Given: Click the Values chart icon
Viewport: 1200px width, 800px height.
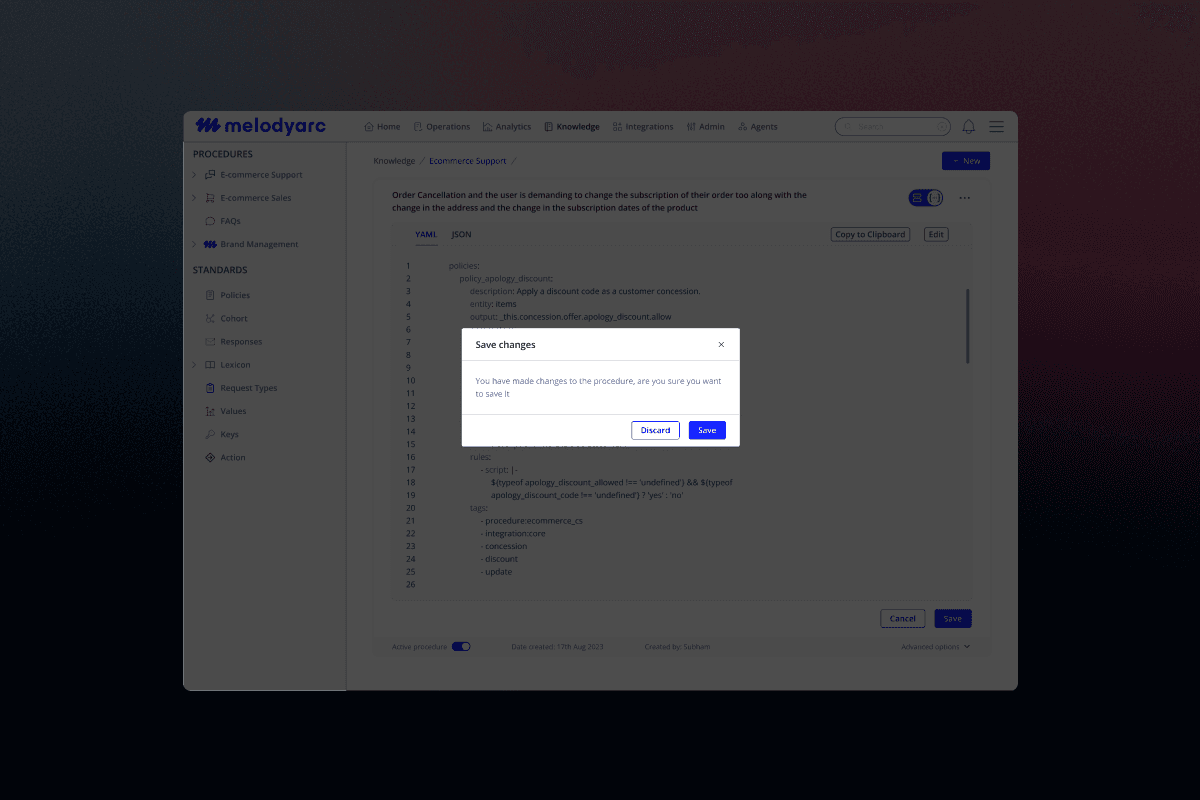Looking at the screenshot, I should point(210,411).
